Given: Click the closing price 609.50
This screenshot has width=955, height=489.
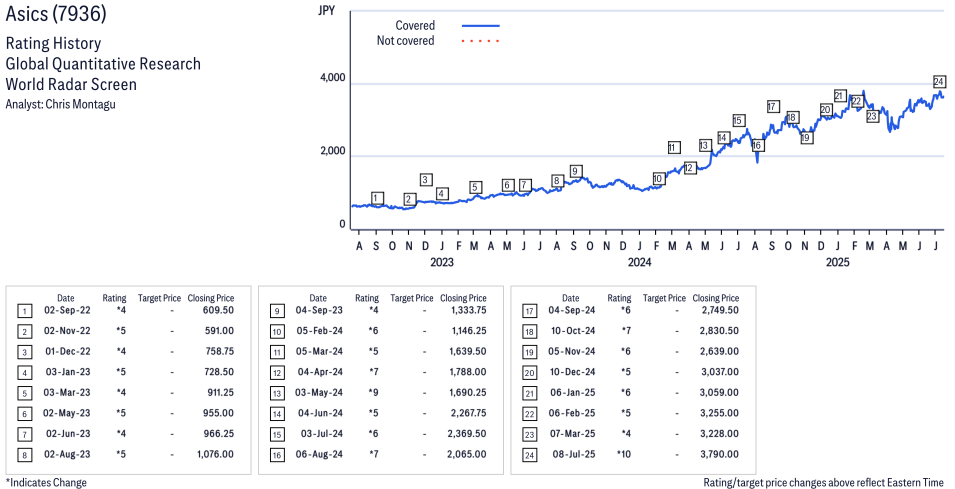Looking at the screenshot, I should (218, 311).
